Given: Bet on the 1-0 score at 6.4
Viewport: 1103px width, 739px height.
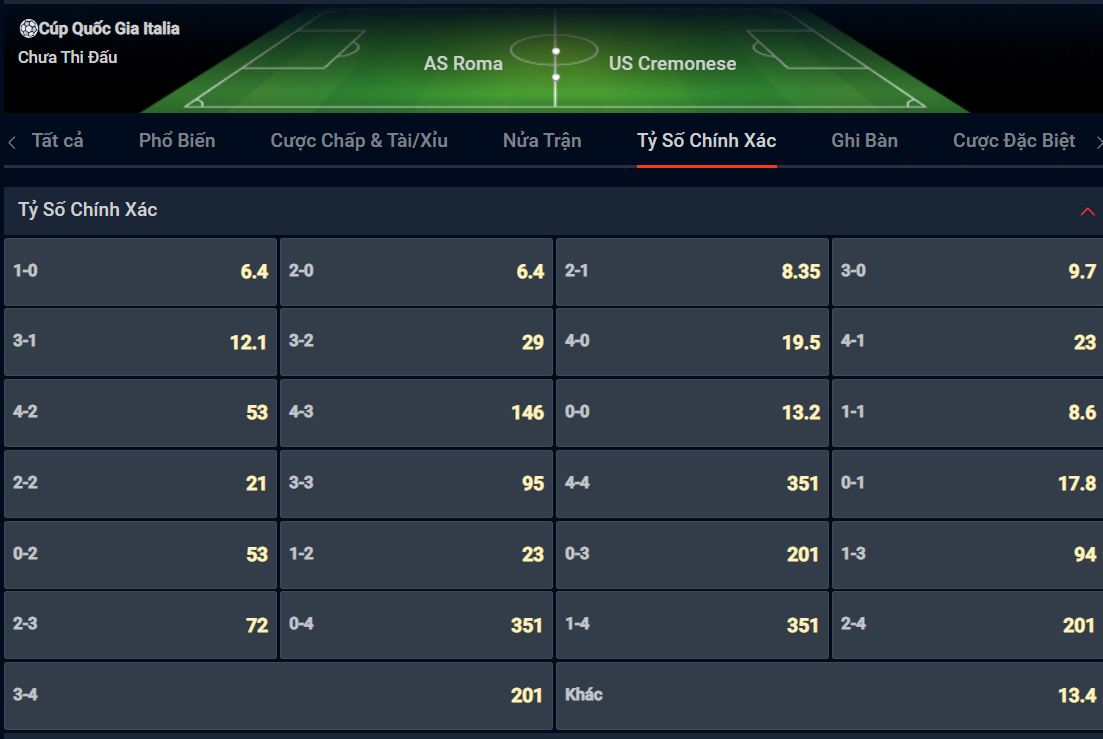Looking at the screenshot, I should pos(141,272).
